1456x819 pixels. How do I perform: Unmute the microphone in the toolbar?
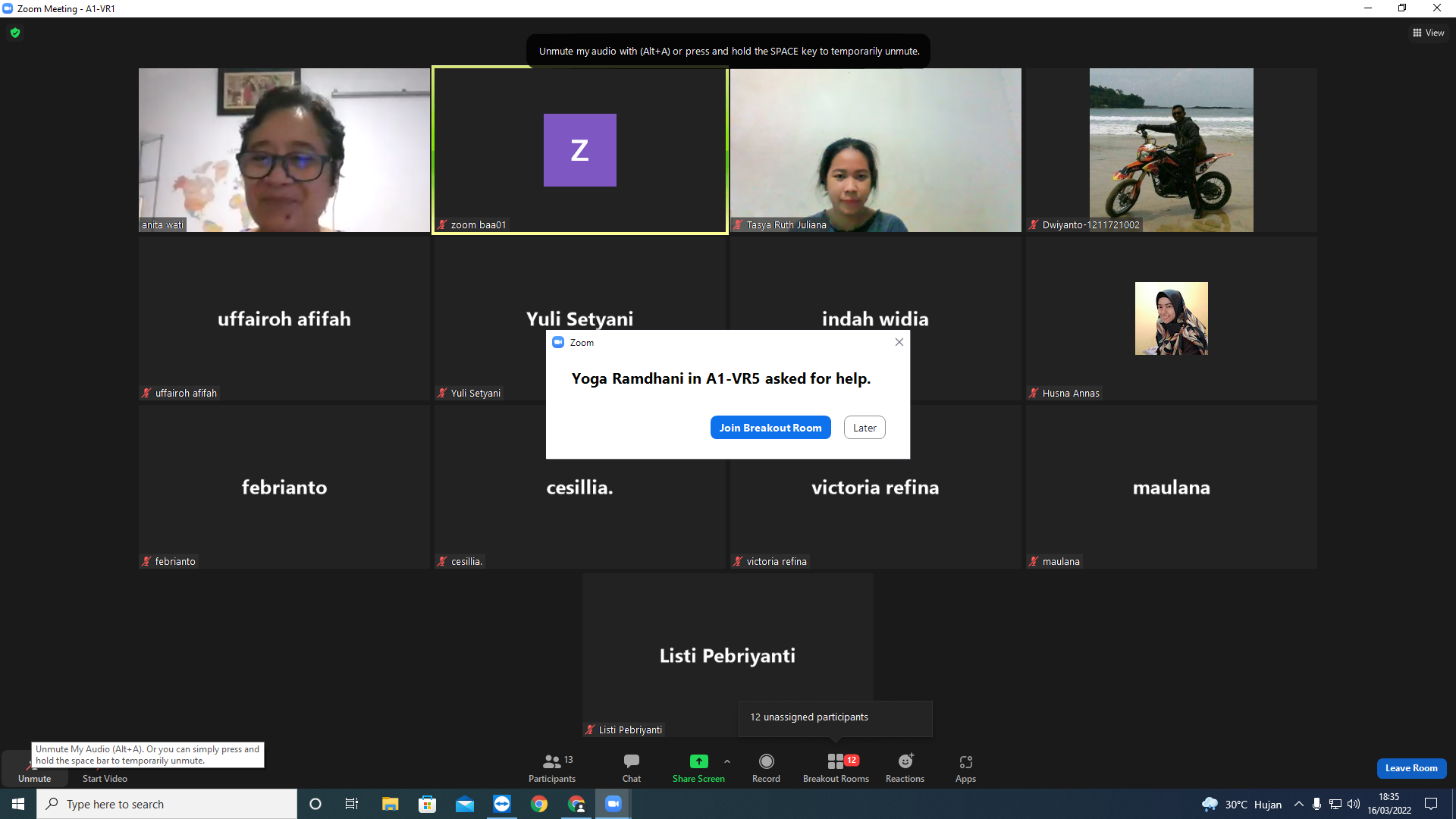(34, 768)
